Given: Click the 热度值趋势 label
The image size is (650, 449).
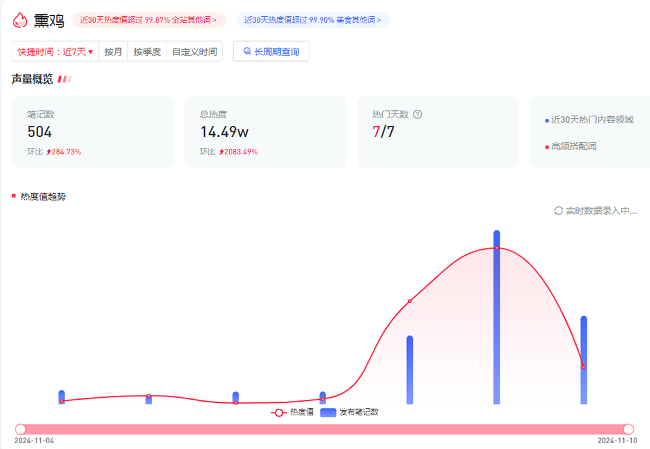Looking at the screenshot, I should pos(43,197).
